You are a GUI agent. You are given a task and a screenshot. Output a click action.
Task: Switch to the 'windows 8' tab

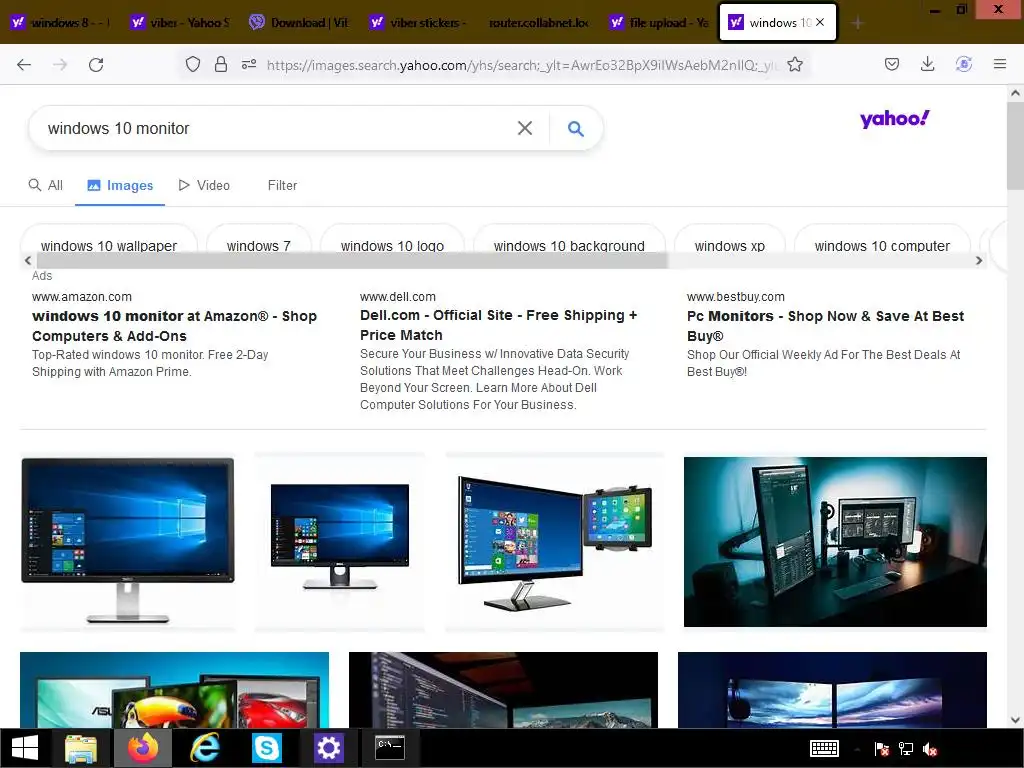61,22
